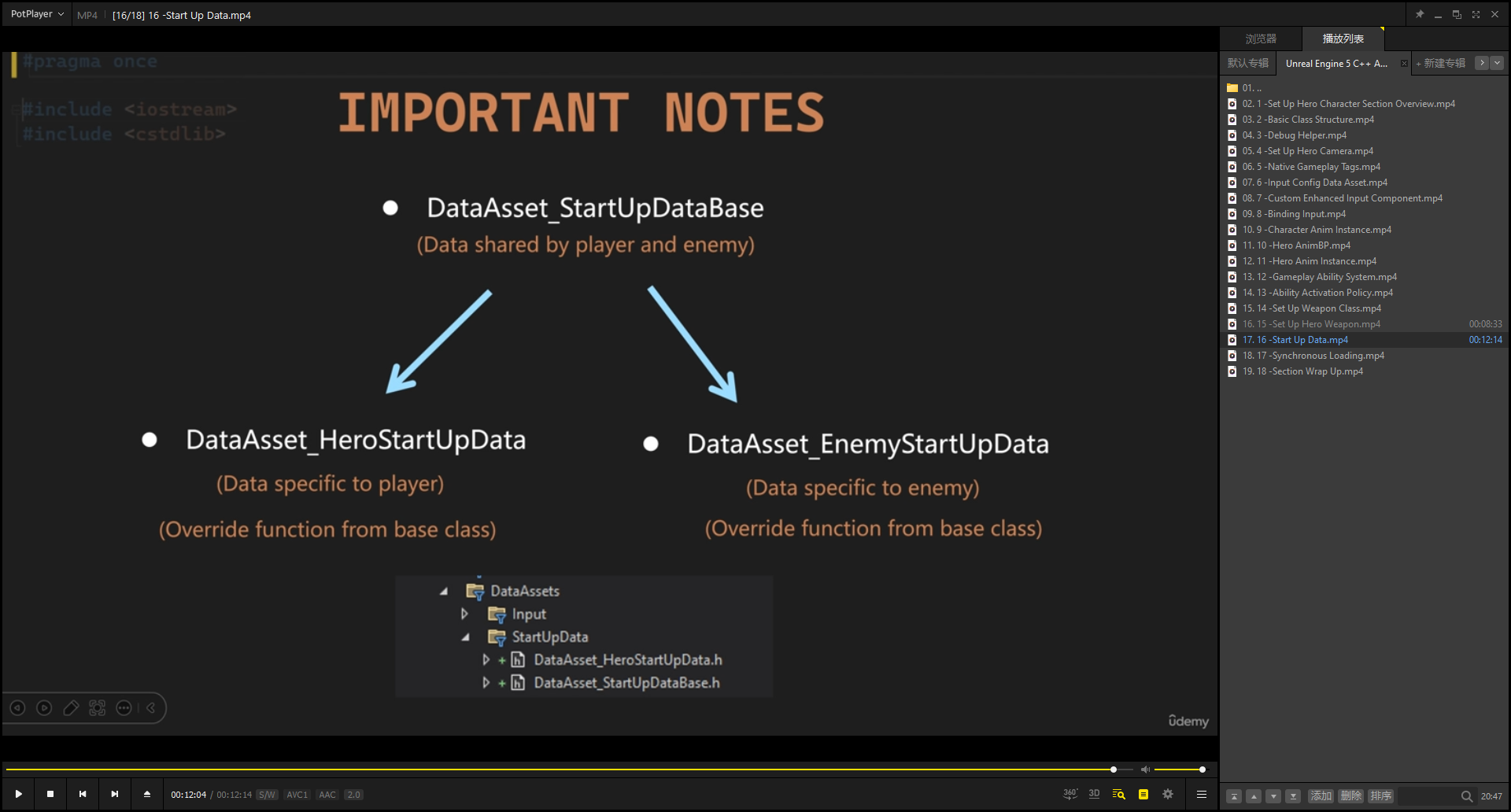Screen dimensions: 1511x812
Task: Play 6 -Input Config Data Asset.mp4
Action: pyautogui.click(x=1365, y=183)
